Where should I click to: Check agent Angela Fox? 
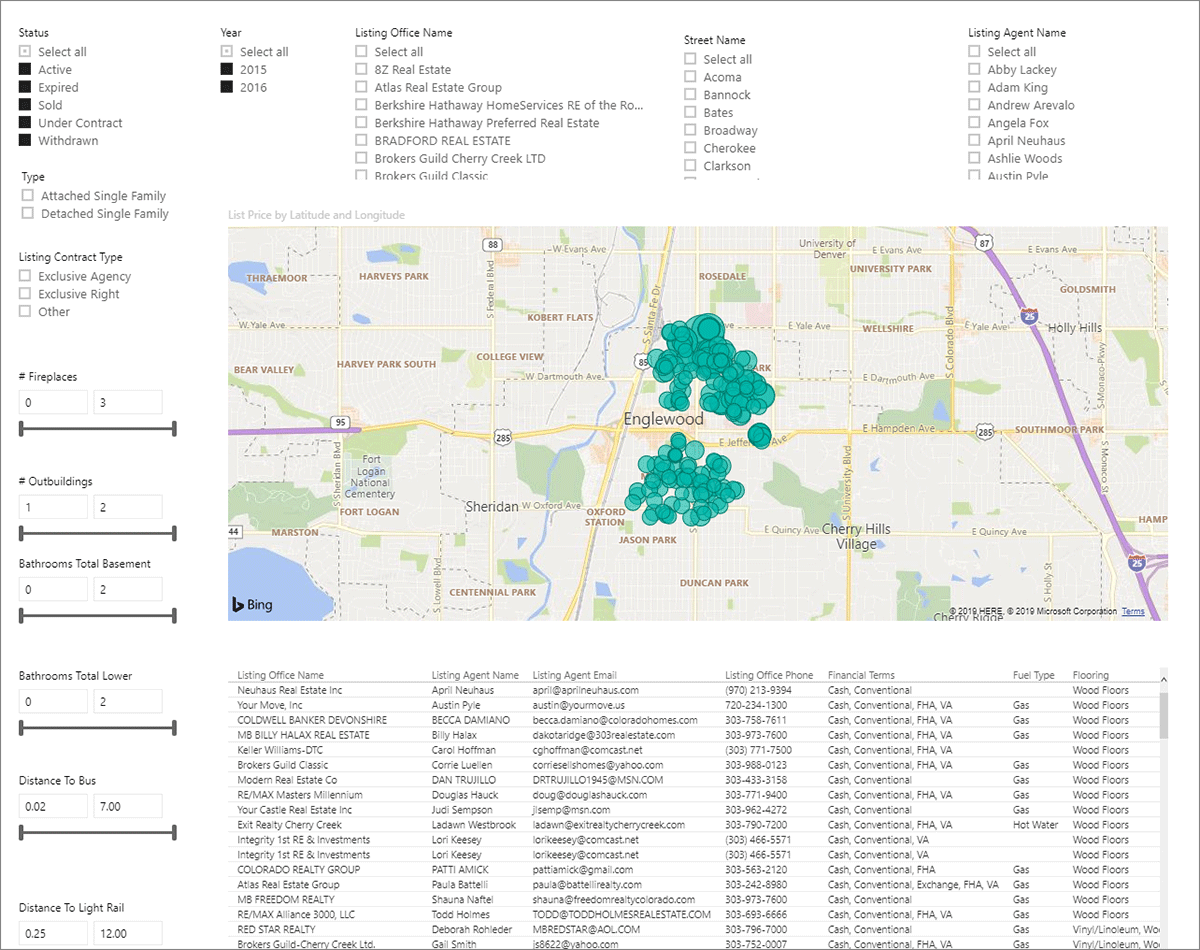tap(975, 123)
